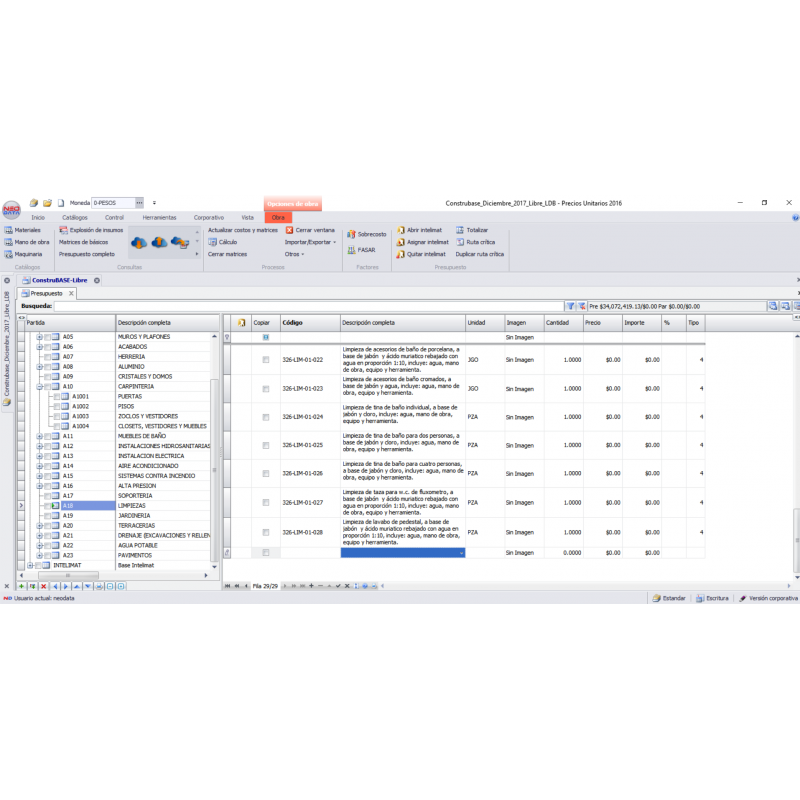Click the Explosión de insumos icon
The image size is (800, 800).
(x=63, y=230)
